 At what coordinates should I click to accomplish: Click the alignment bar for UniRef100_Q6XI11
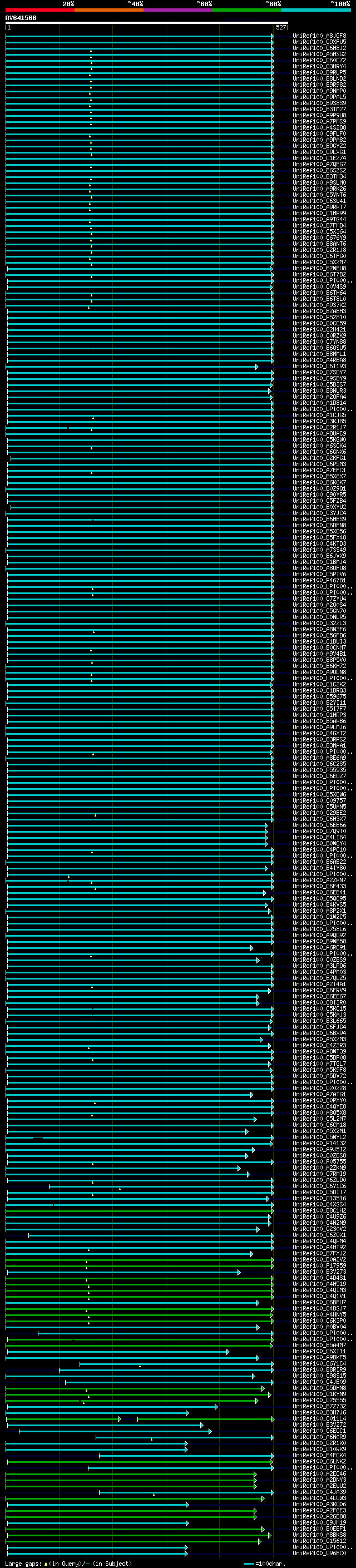(118, 1351)
